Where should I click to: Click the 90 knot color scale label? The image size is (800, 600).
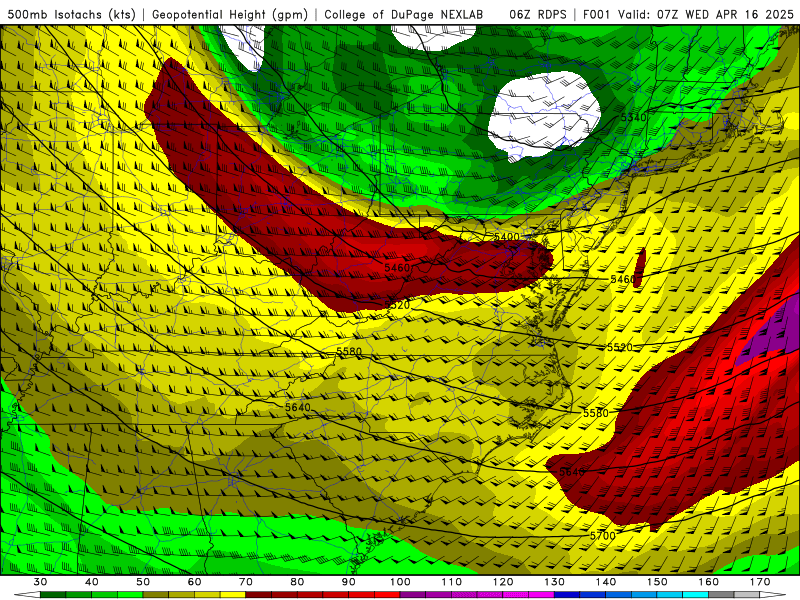348,582
